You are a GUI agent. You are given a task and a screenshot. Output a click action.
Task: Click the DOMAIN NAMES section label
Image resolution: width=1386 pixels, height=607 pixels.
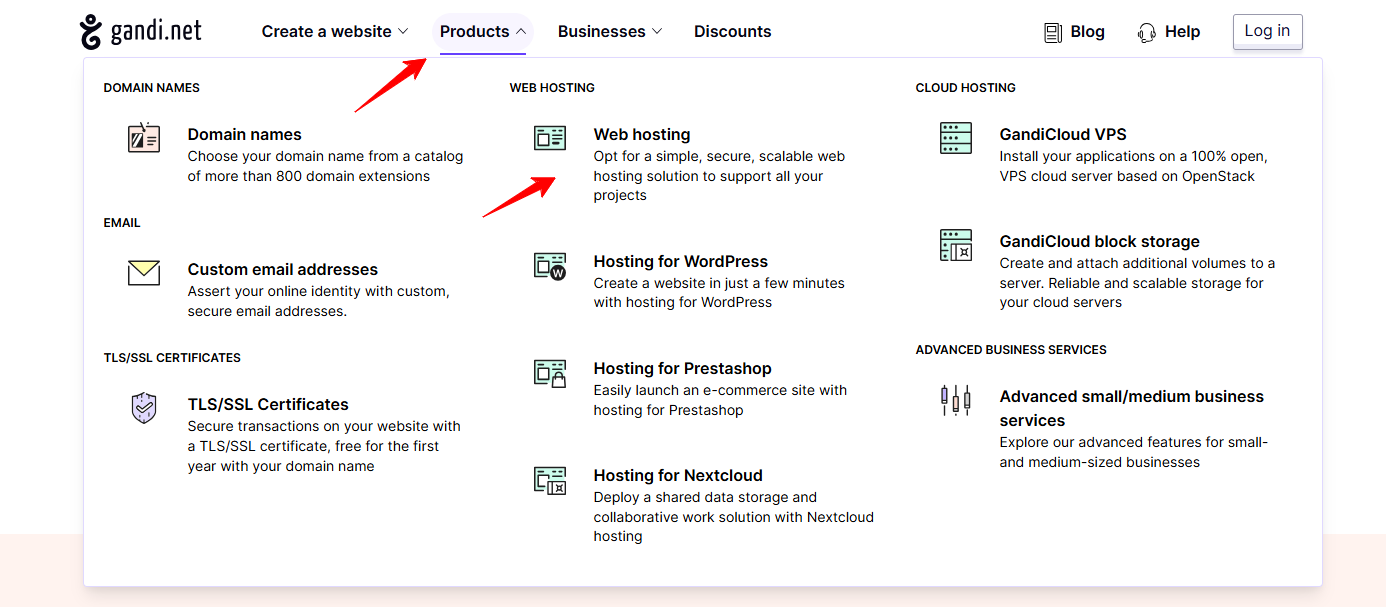click(x=152, y=88)
